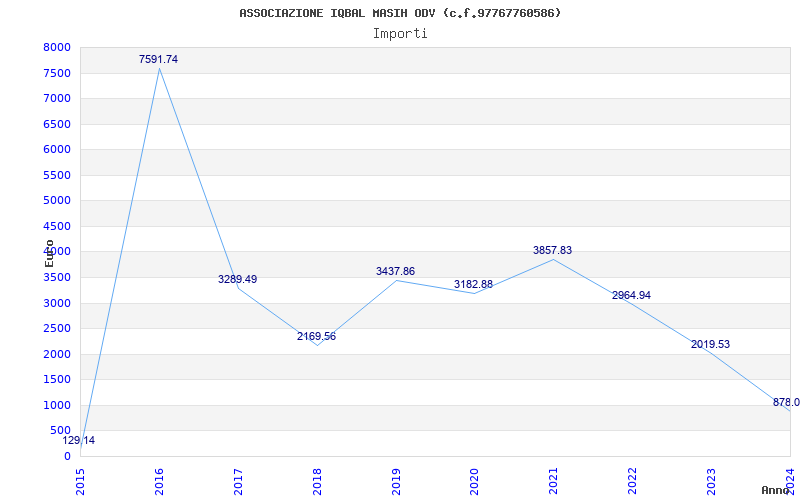Screen dimensions: 800x500
Task: Select the 3182.88 data label
Action: pyautogui.click(x=473, y=284)
